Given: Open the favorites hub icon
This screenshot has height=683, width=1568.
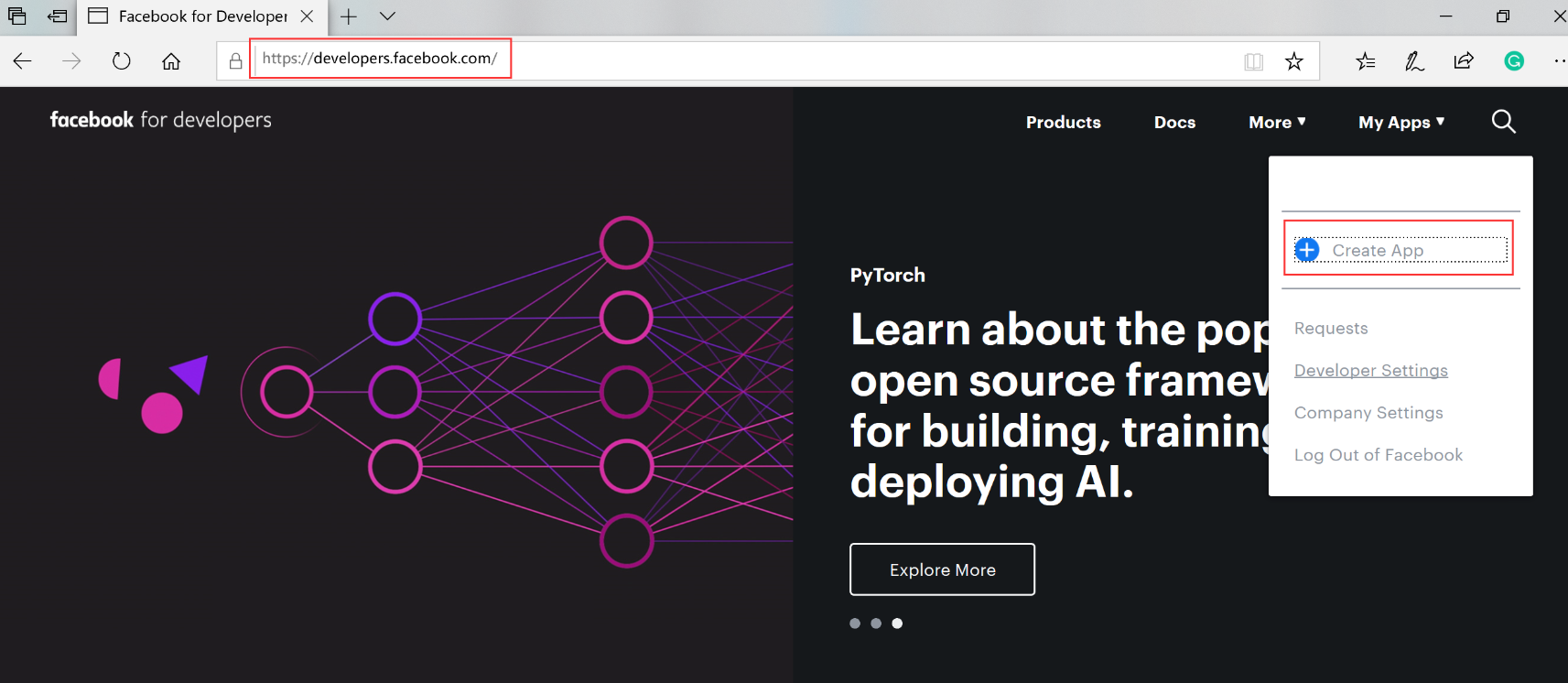Looking at the screenshot, I should [1365, 61].
